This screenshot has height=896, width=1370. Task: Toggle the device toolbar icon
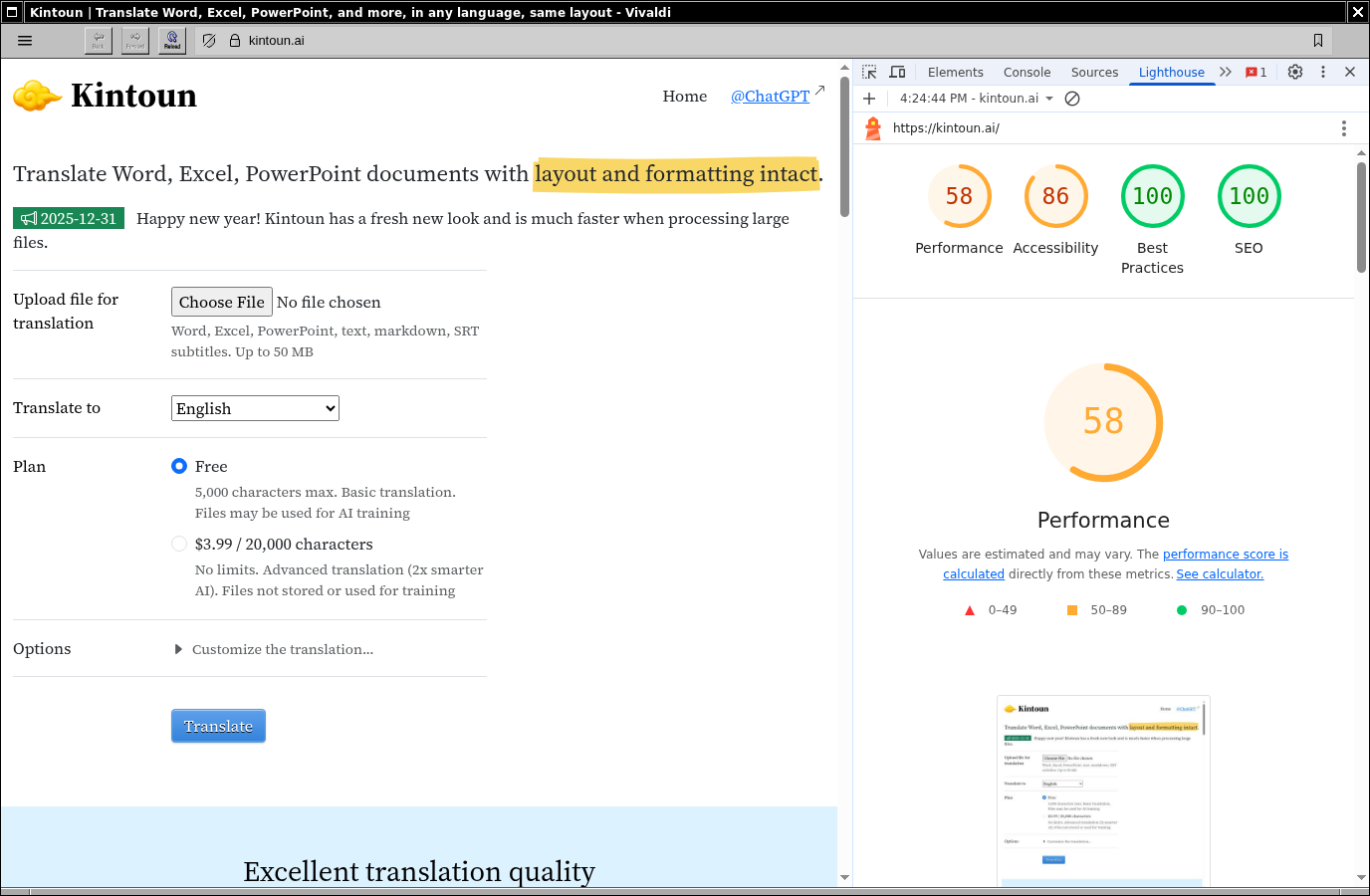point(896,72)
